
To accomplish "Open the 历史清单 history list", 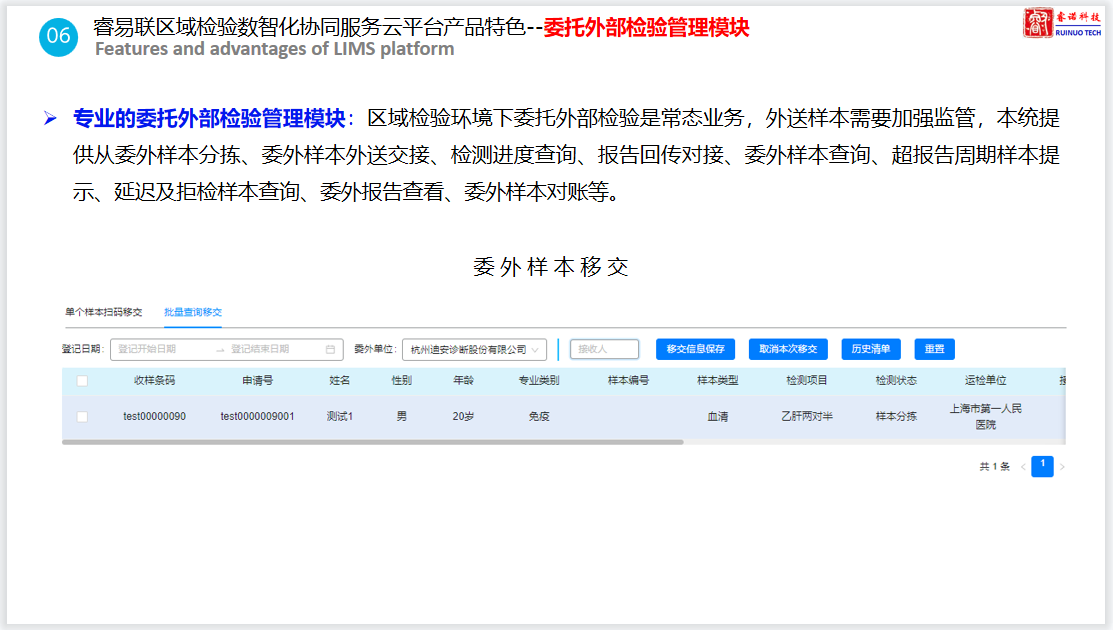I will (x=871, y=349).
